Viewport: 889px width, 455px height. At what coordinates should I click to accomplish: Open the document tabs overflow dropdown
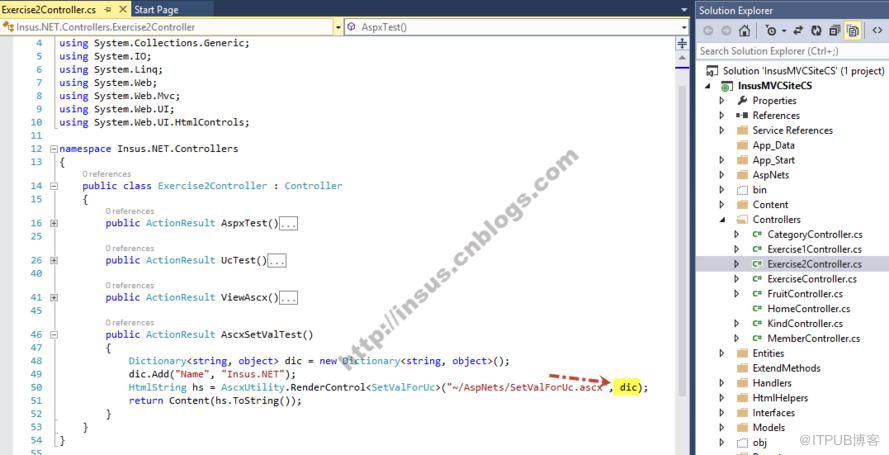tap(684, 10)
